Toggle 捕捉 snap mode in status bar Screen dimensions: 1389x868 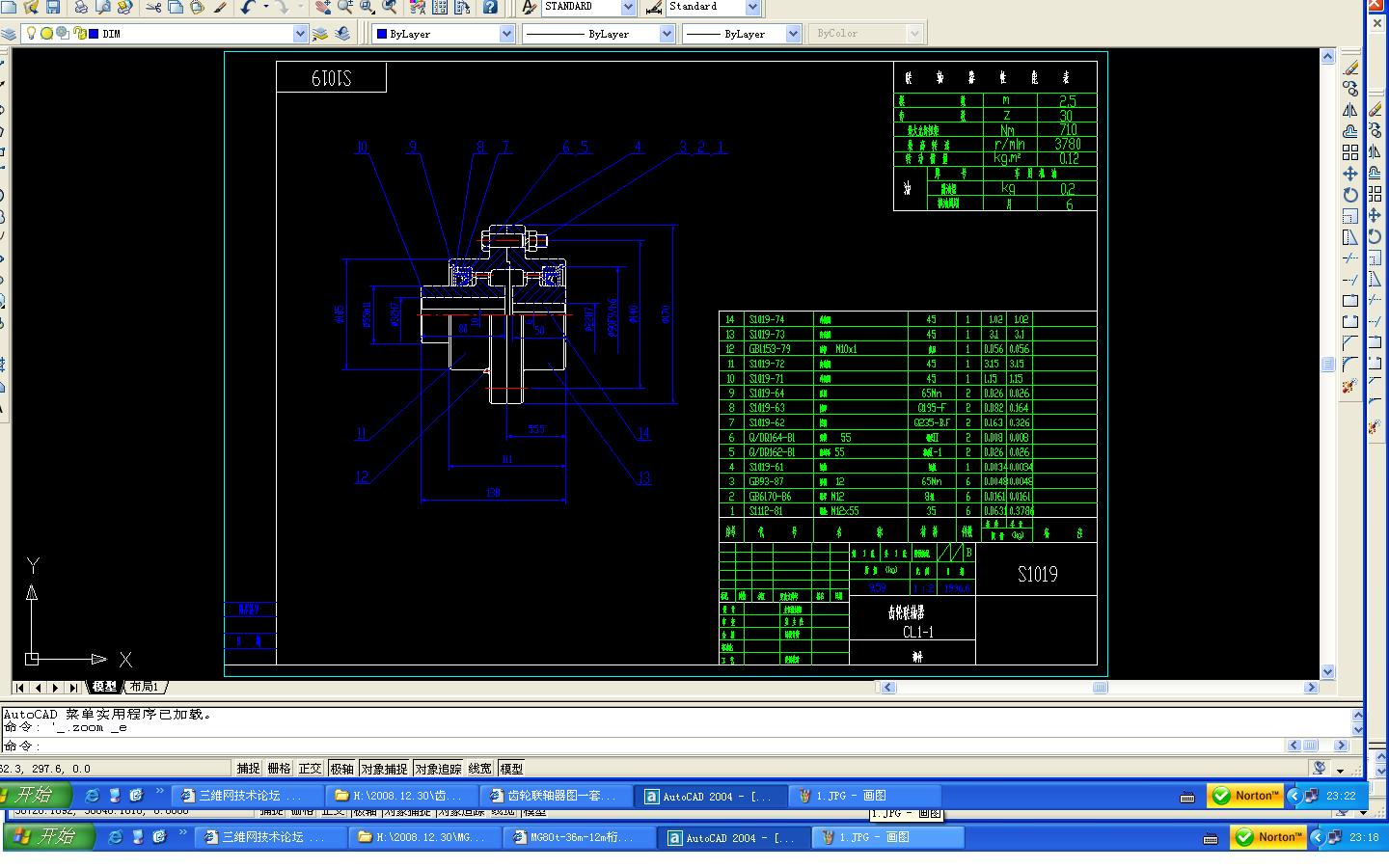click(x=249, y=769)
